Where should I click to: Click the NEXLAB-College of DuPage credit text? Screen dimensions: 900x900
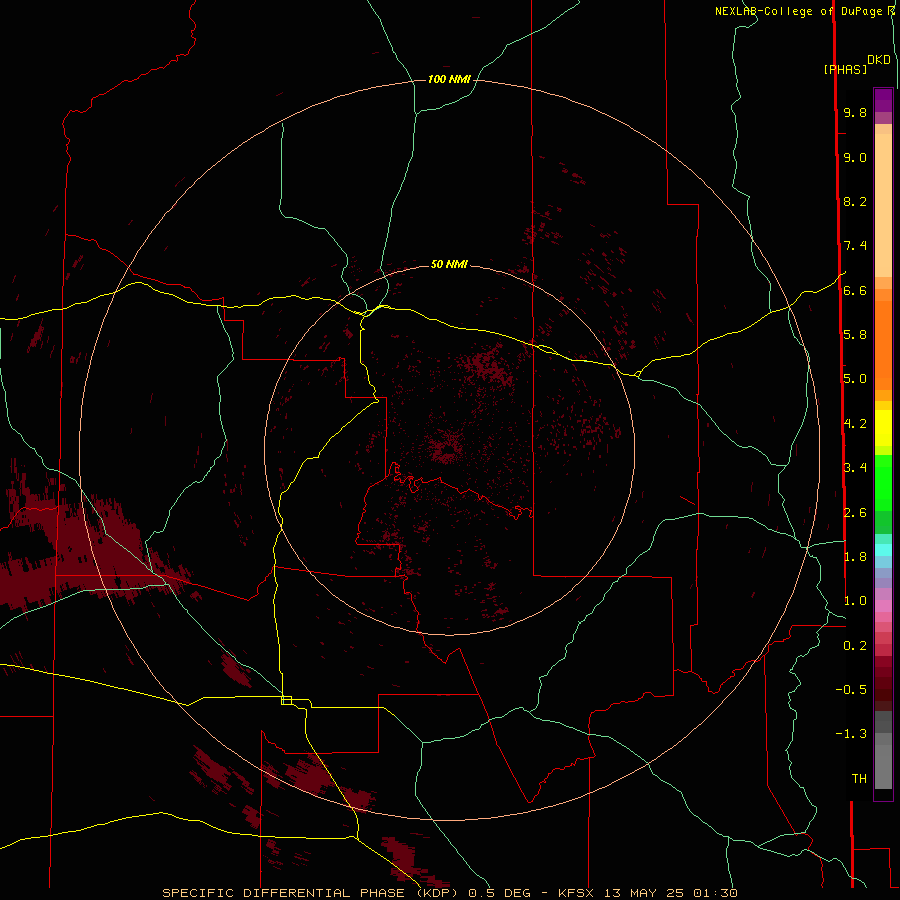coord(800,11)
